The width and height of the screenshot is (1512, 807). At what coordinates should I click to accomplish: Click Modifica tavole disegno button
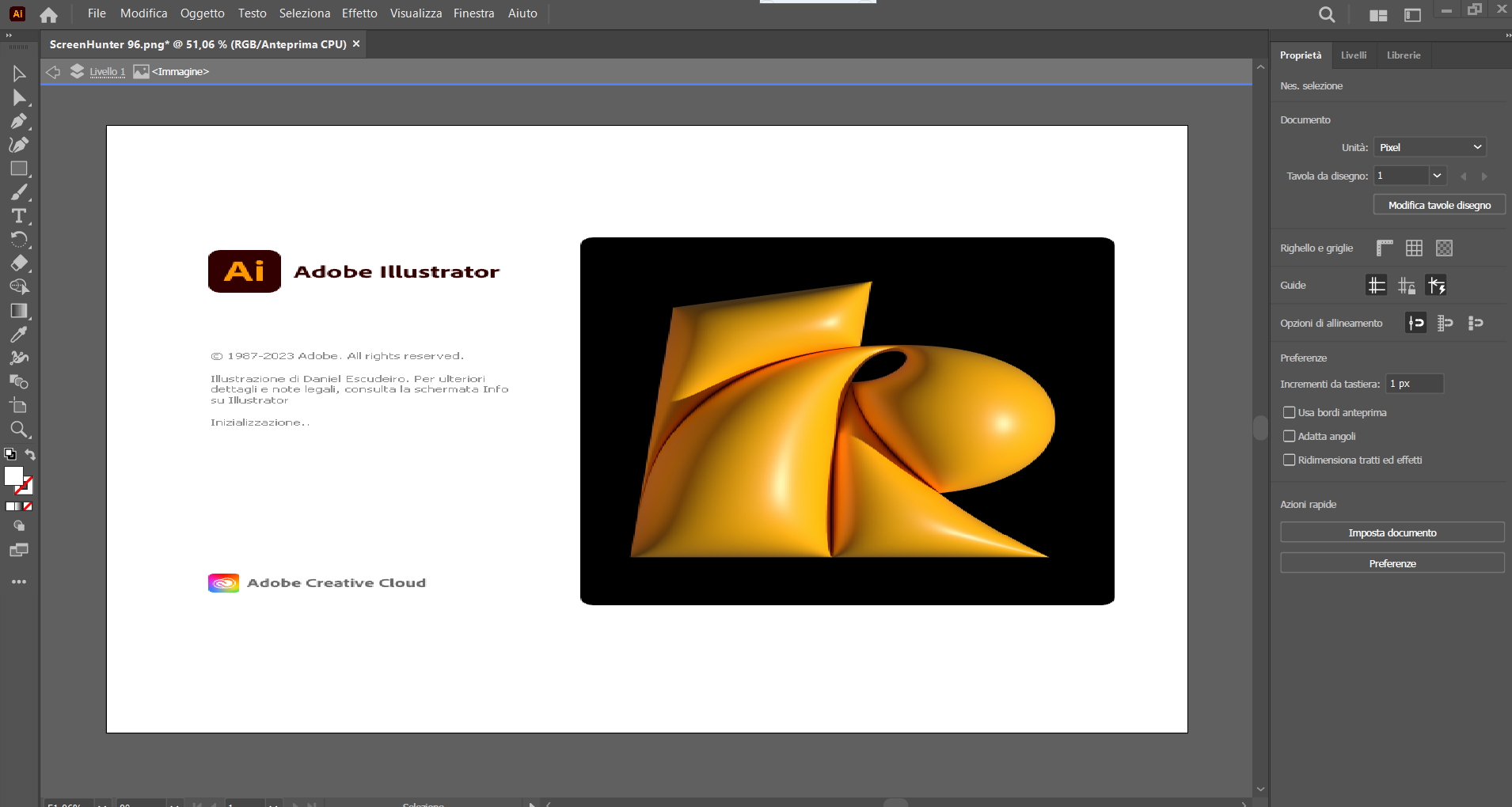pyautogui.click(x=1439, y=205)
